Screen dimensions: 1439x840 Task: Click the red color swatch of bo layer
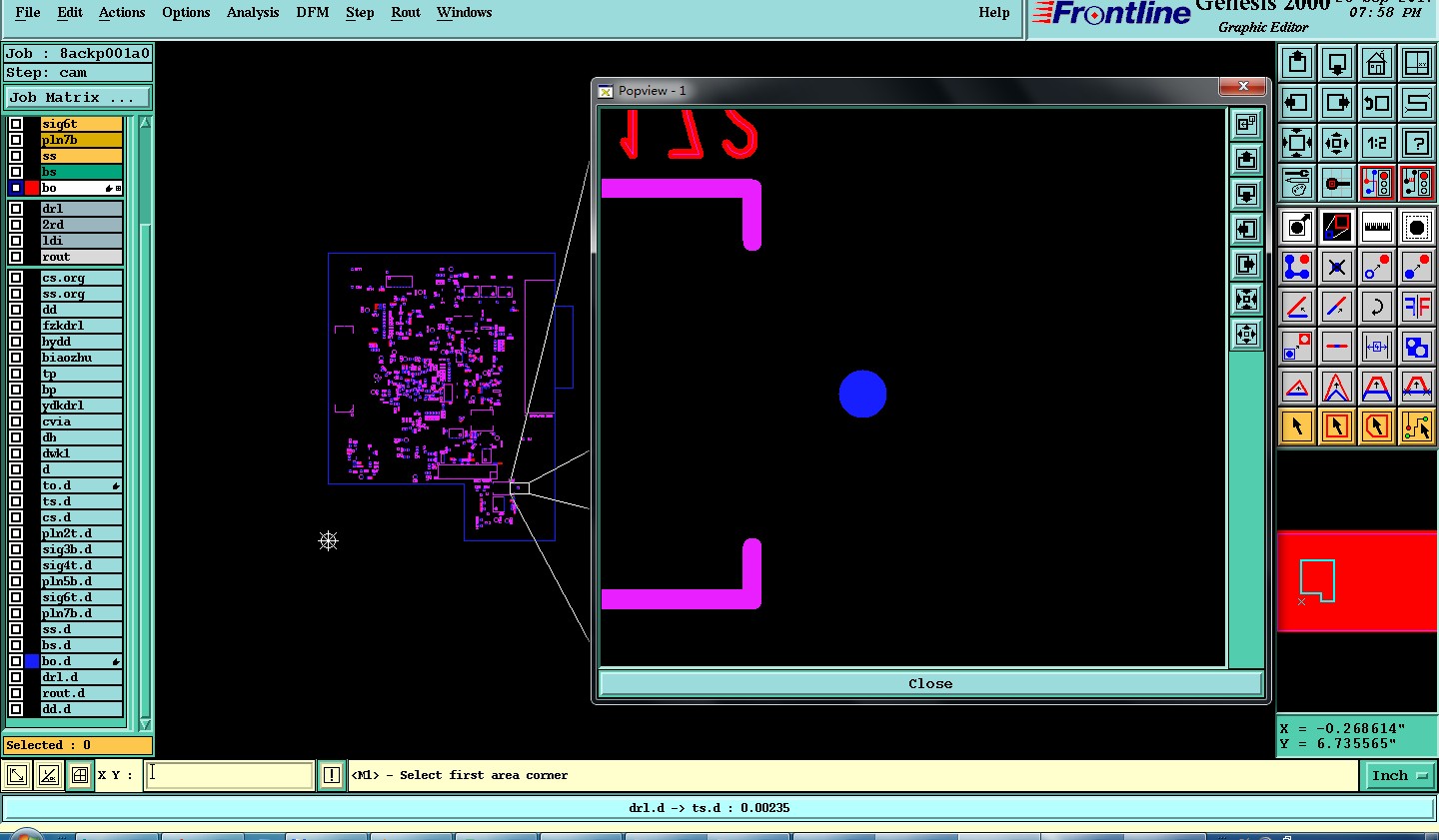pyautogui.click(x=32, y=188)
